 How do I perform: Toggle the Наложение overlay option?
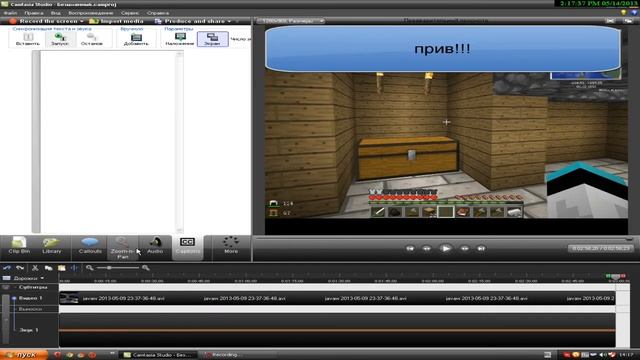[x=180, y=39]
